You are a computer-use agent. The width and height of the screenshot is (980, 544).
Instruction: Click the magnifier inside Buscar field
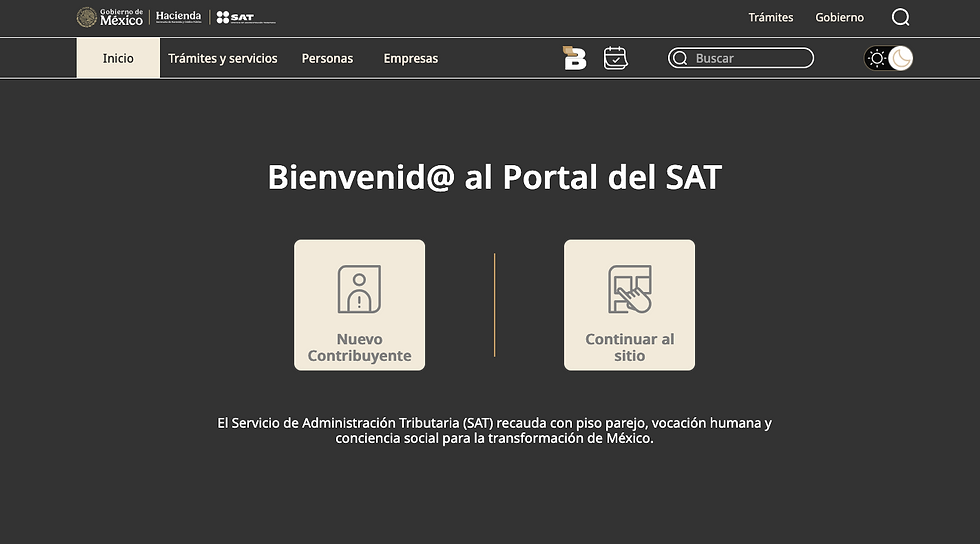pos(681,58)
